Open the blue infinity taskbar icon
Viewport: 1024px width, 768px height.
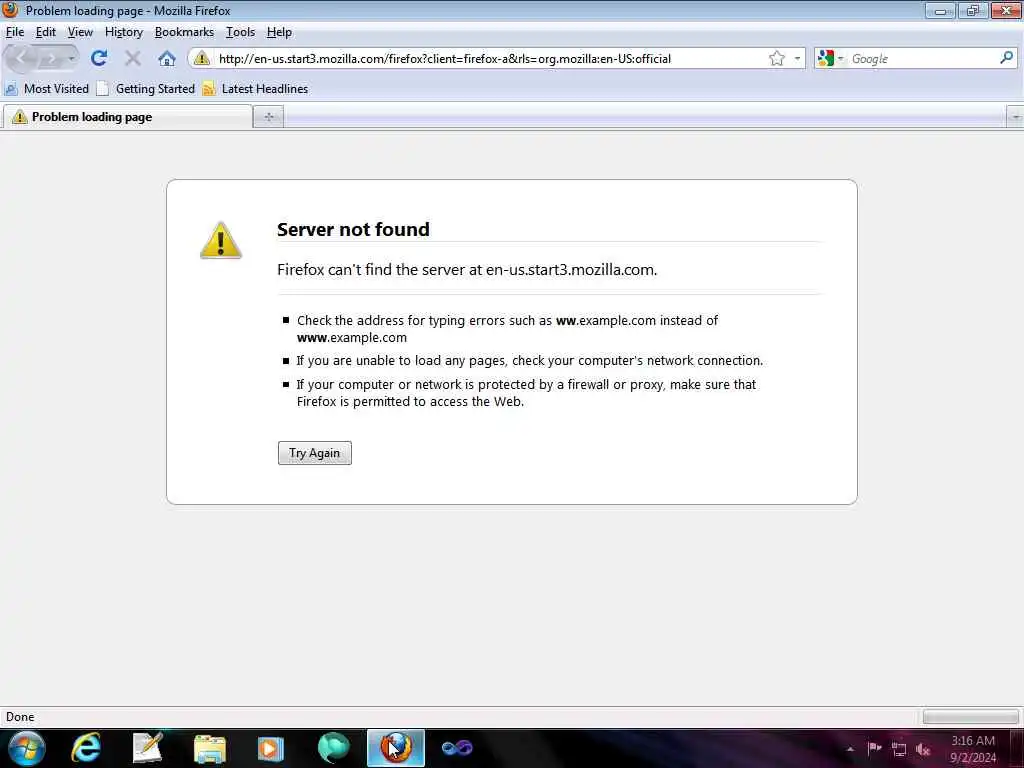(x=457, y=748)
